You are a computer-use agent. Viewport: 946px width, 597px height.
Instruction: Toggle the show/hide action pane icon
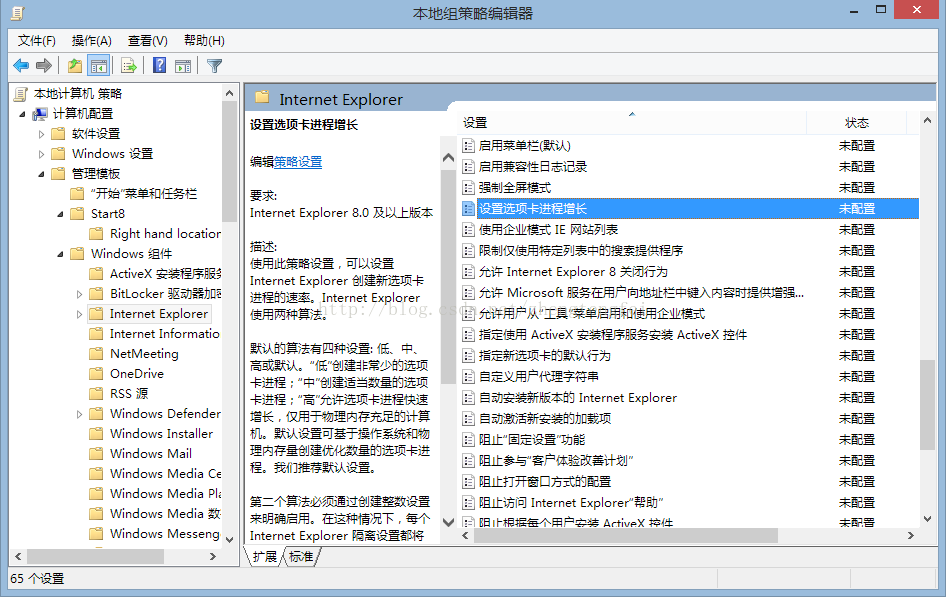[x=183, y=65]
